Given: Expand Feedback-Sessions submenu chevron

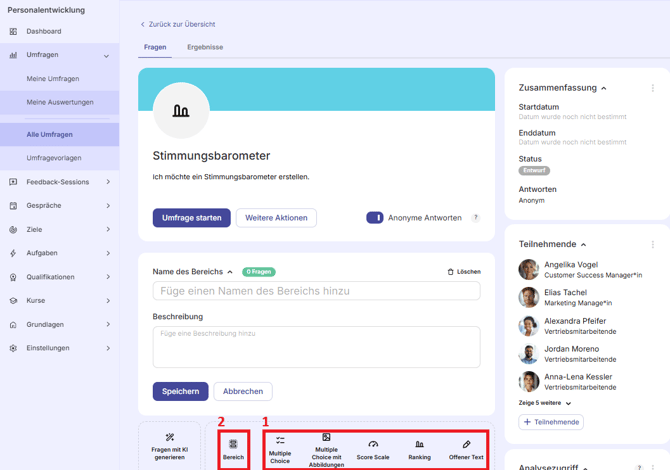Looking at the screenshot, I should [108, 182].
